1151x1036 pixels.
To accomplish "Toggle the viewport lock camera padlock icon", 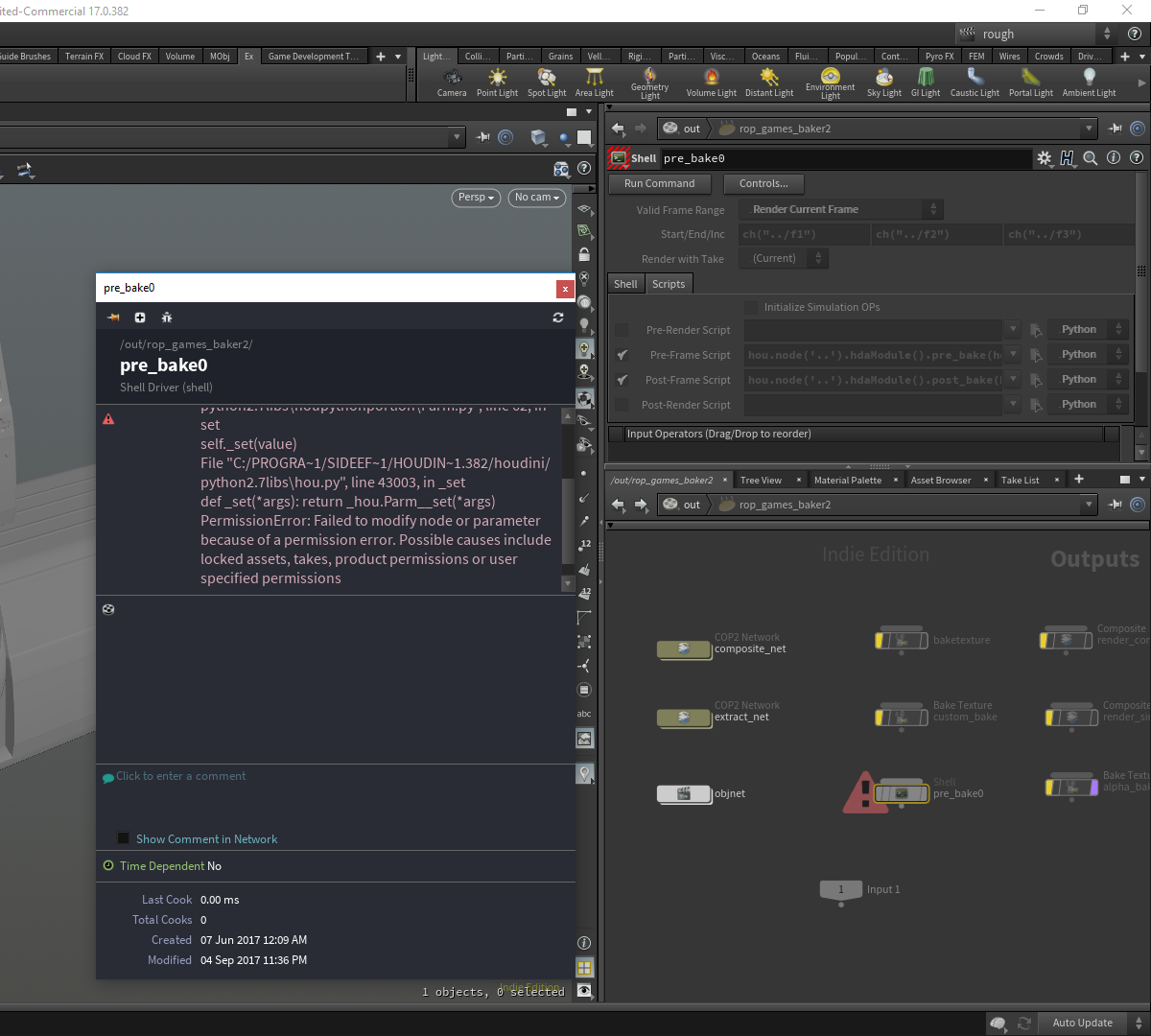I will [x=584, y=254].
